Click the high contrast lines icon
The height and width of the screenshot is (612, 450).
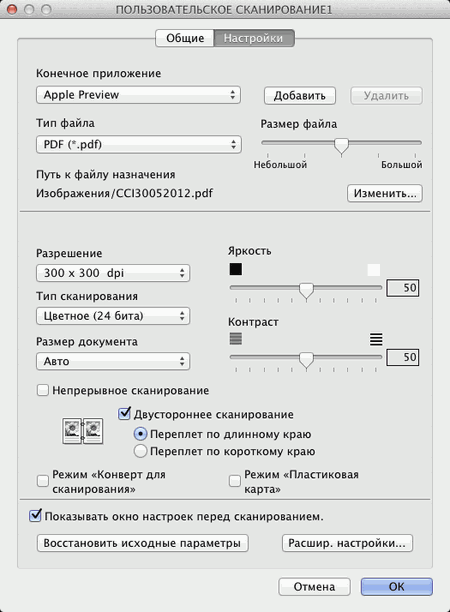(376, 339)
